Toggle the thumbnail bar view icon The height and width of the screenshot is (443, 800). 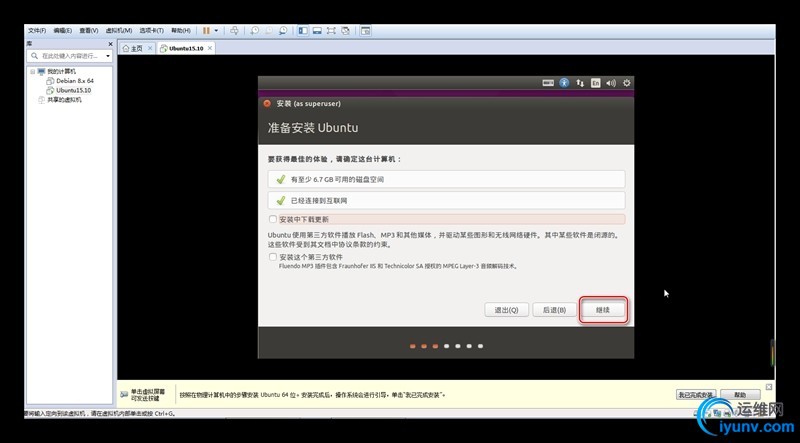[317, 31]
